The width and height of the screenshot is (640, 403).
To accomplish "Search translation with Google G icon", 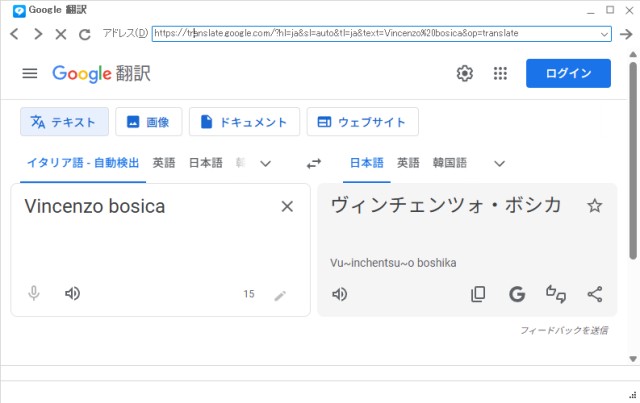I will (x=517, y=294).
